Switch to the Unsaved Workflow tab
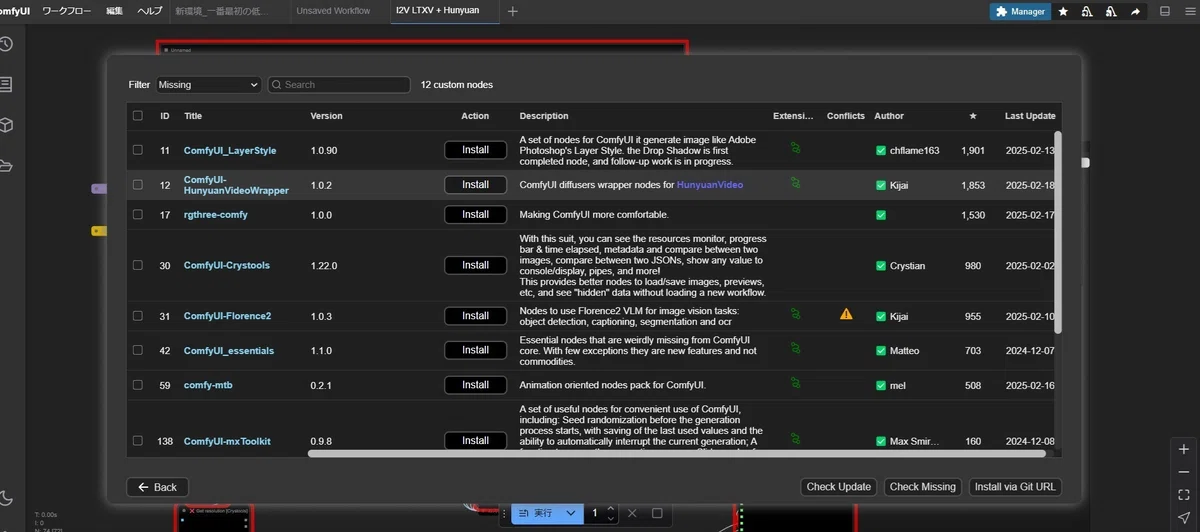This screenshot has width=1200, height=532. pos(333,11)
